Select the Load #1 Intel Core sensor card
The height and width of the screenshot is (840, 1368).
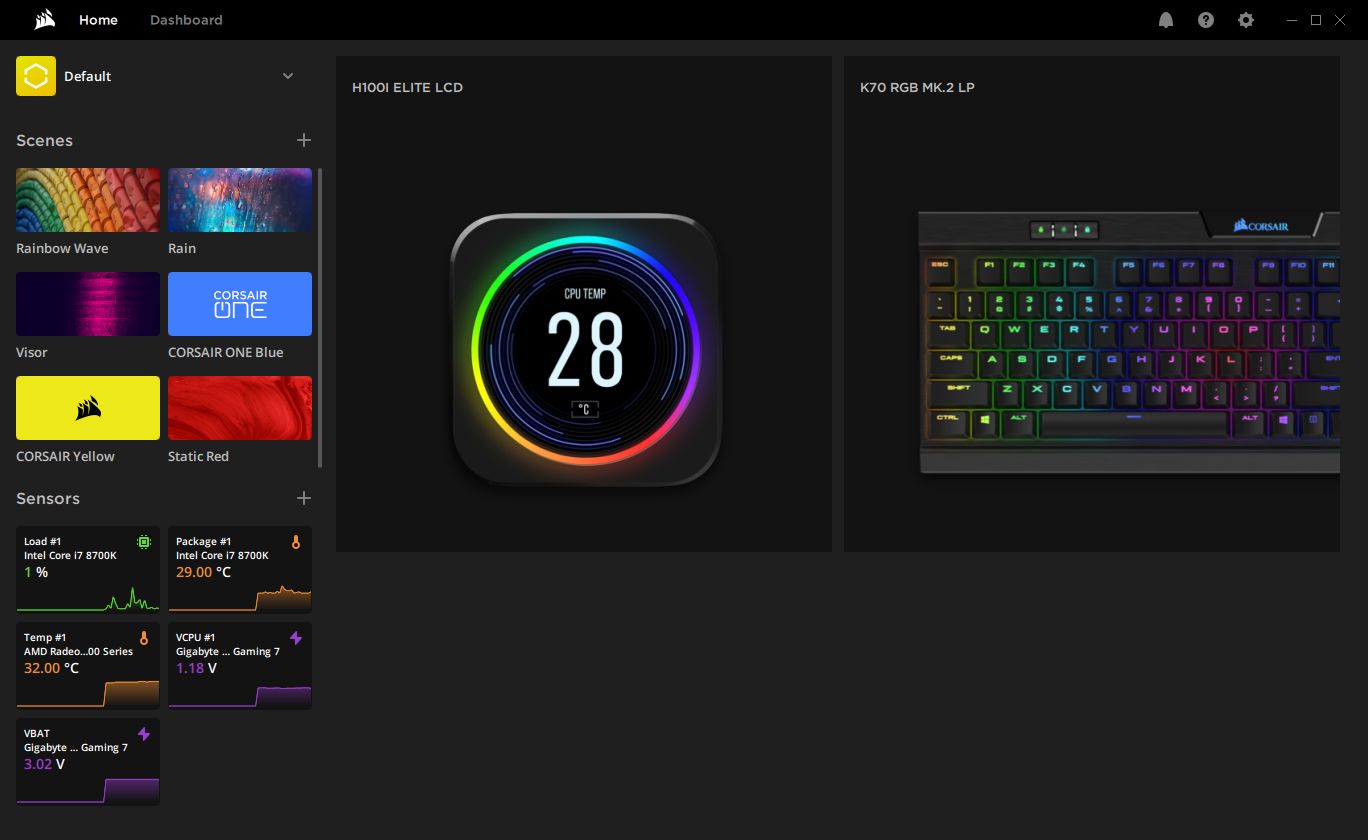pyautogui.click(x=88, y=569)
